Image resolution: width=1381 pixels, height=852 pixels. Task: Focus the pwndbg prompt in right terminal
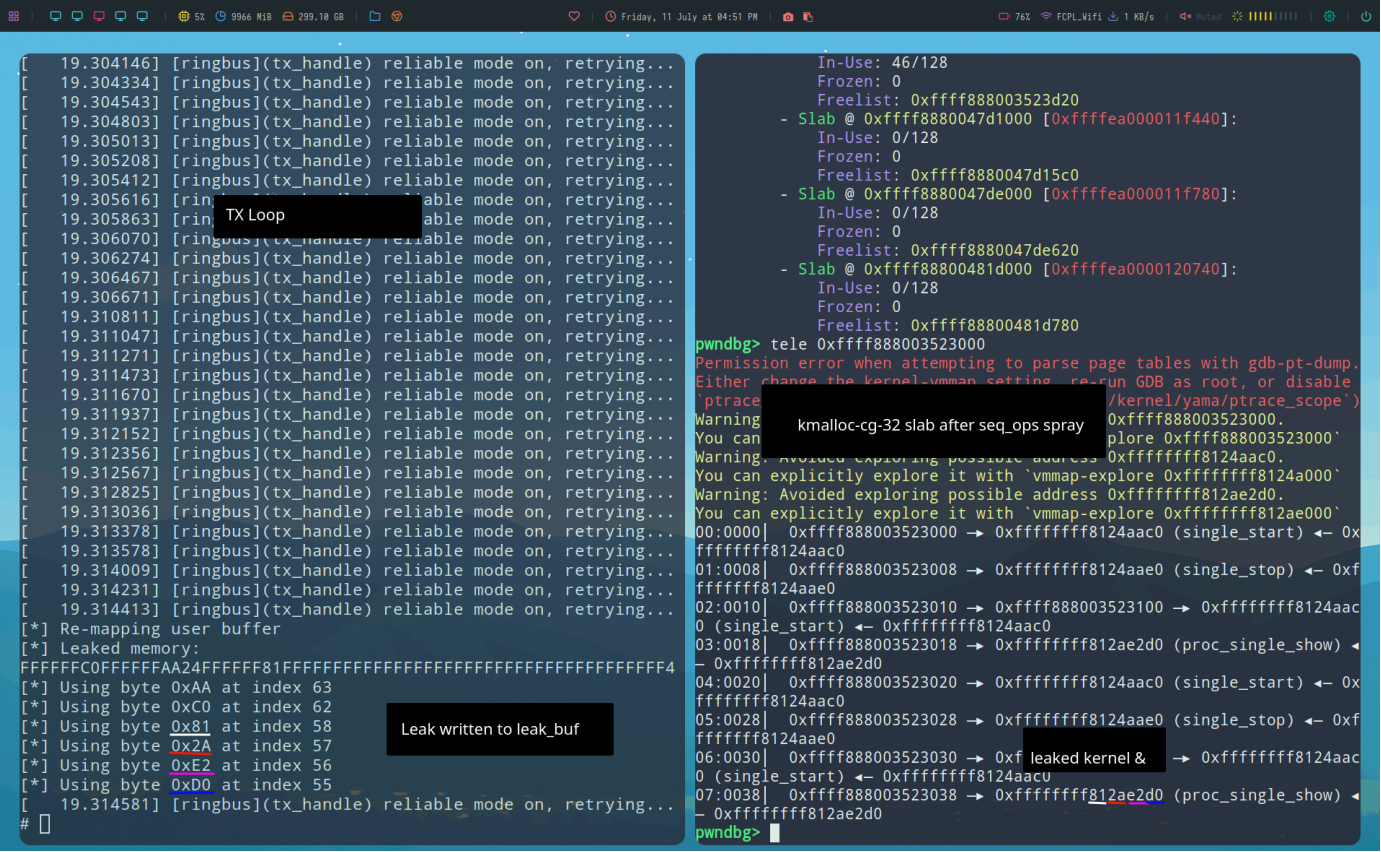coord(775,833)
